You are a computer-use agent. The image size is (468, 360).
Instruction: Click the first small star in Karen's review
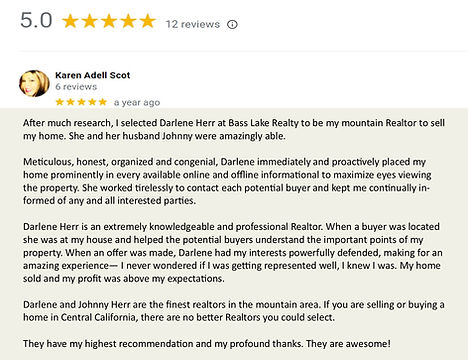click(60, 102)
